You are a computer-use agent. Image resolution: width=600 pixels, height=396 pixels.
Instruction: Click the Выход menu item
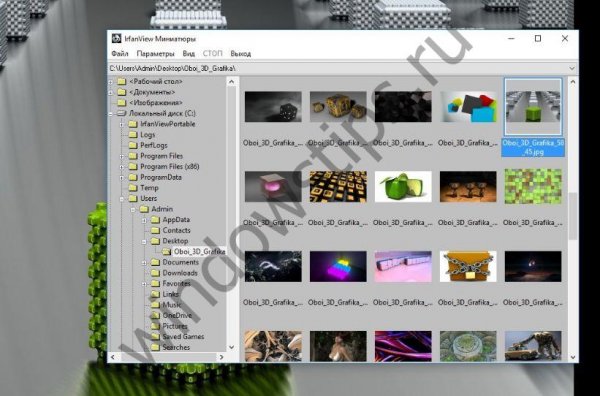[x=240, y=54]
